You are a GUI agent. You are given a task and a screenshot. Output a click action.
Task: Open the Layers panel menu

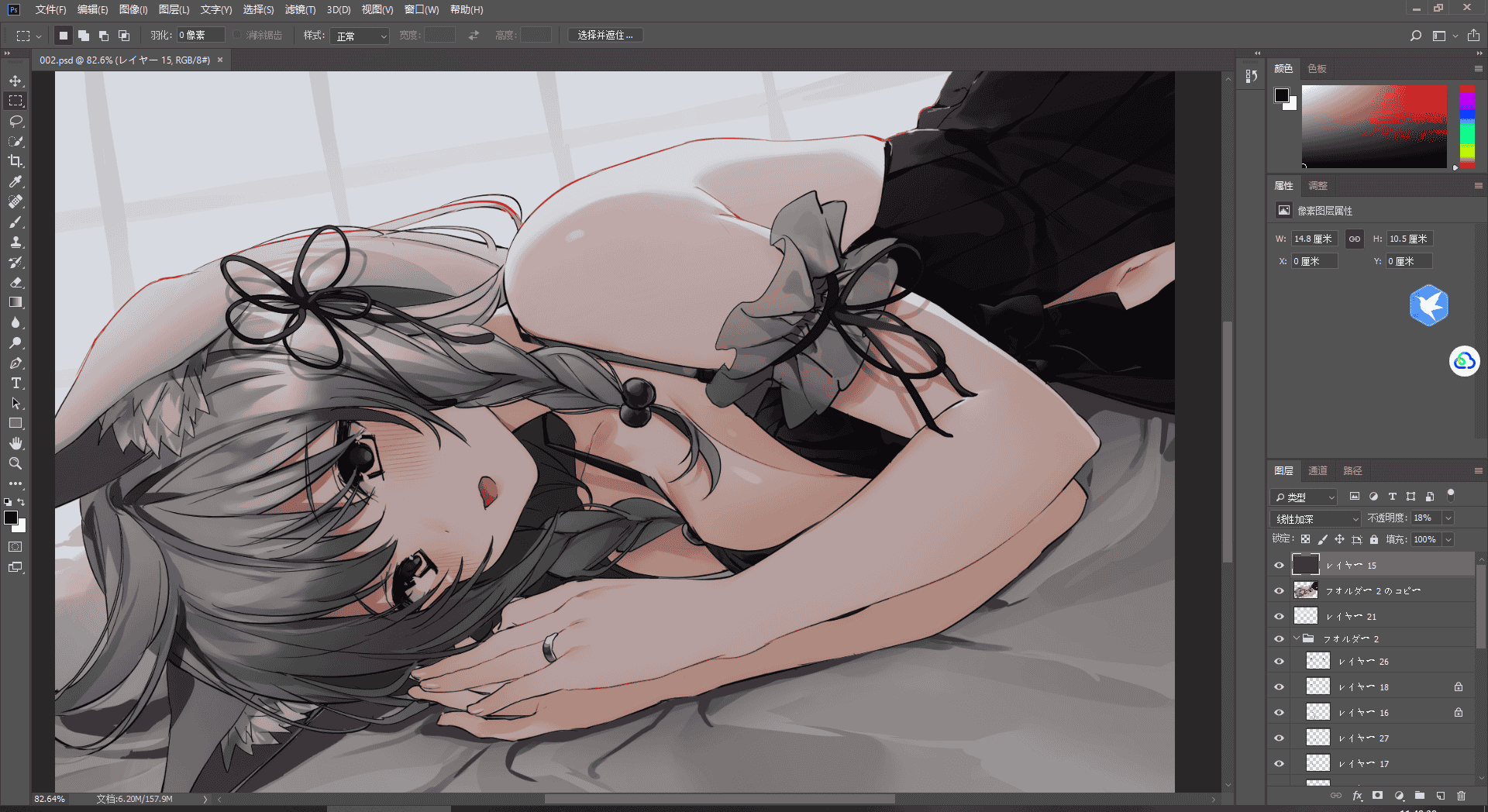1478,471
